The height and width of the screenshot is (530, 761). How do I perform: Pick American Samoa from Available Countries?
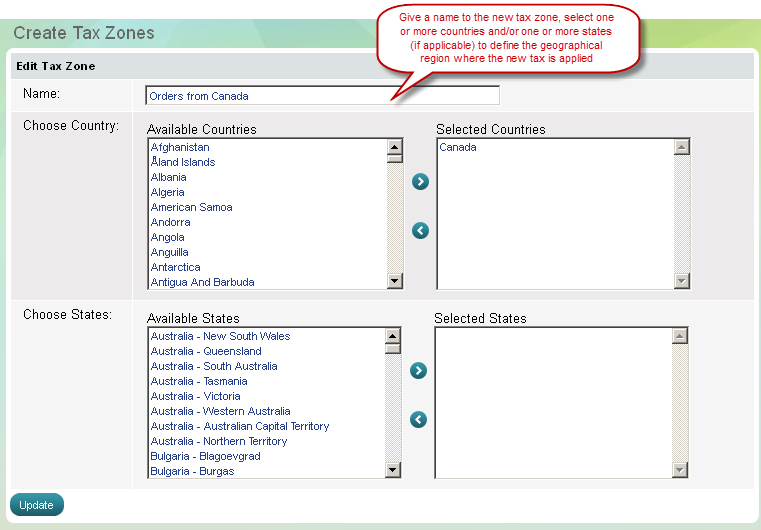click(191, 207)
